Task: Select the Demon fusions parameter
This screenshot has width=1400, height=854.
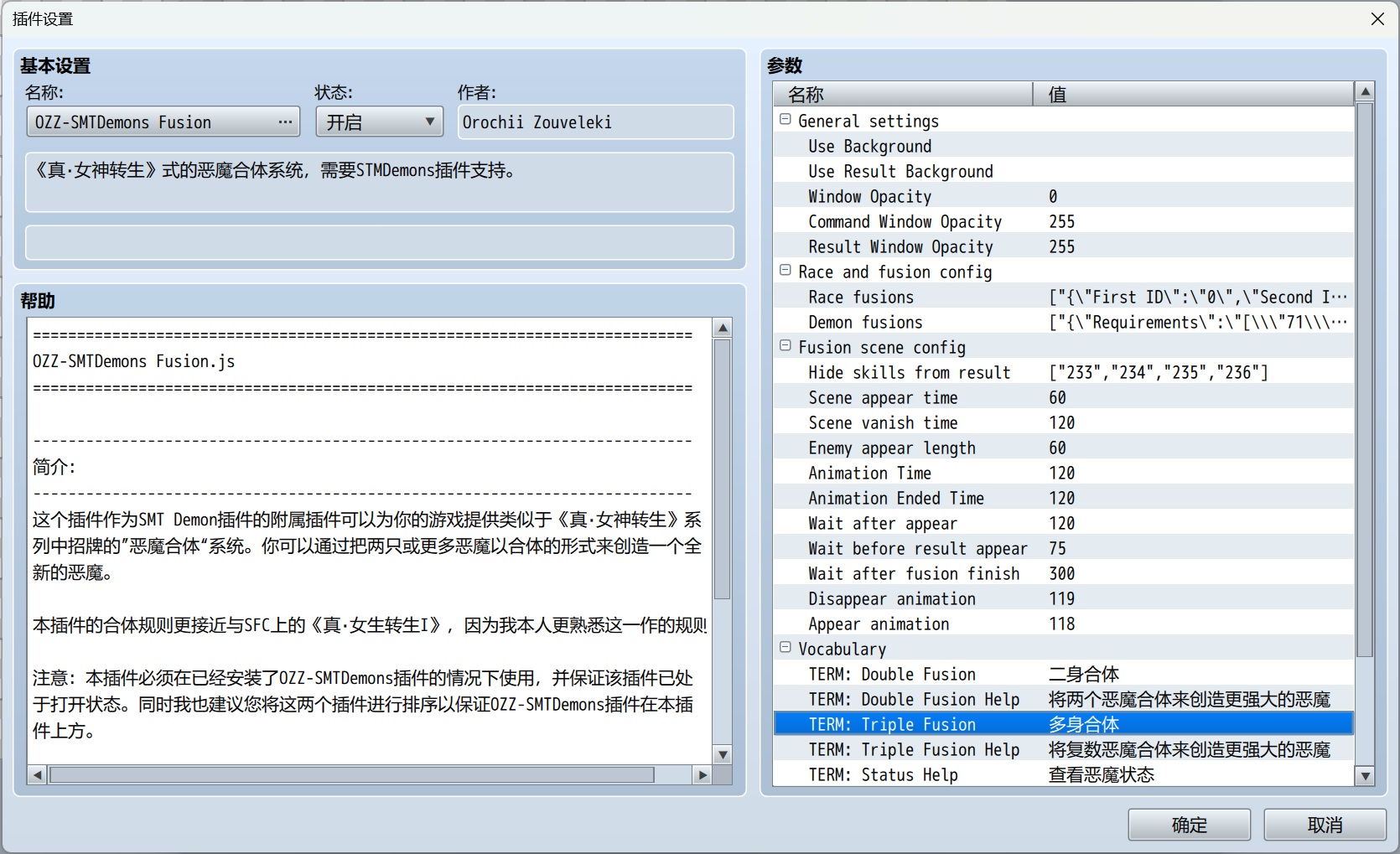Action: (x=1063, y=322)
